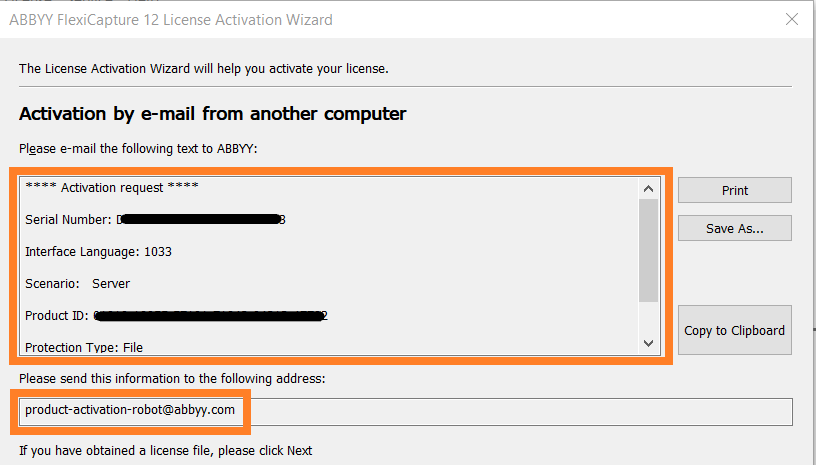Click the 'Please send this information' label

172,379
